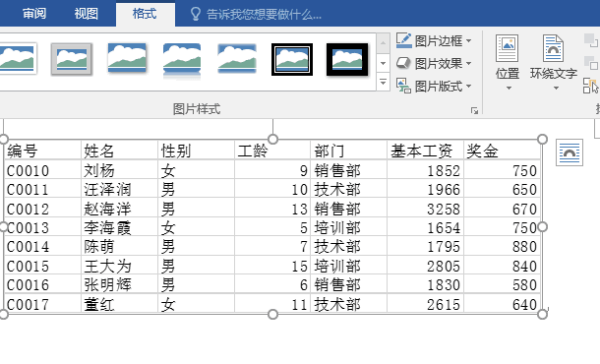Click the bonus value 880

525,247
